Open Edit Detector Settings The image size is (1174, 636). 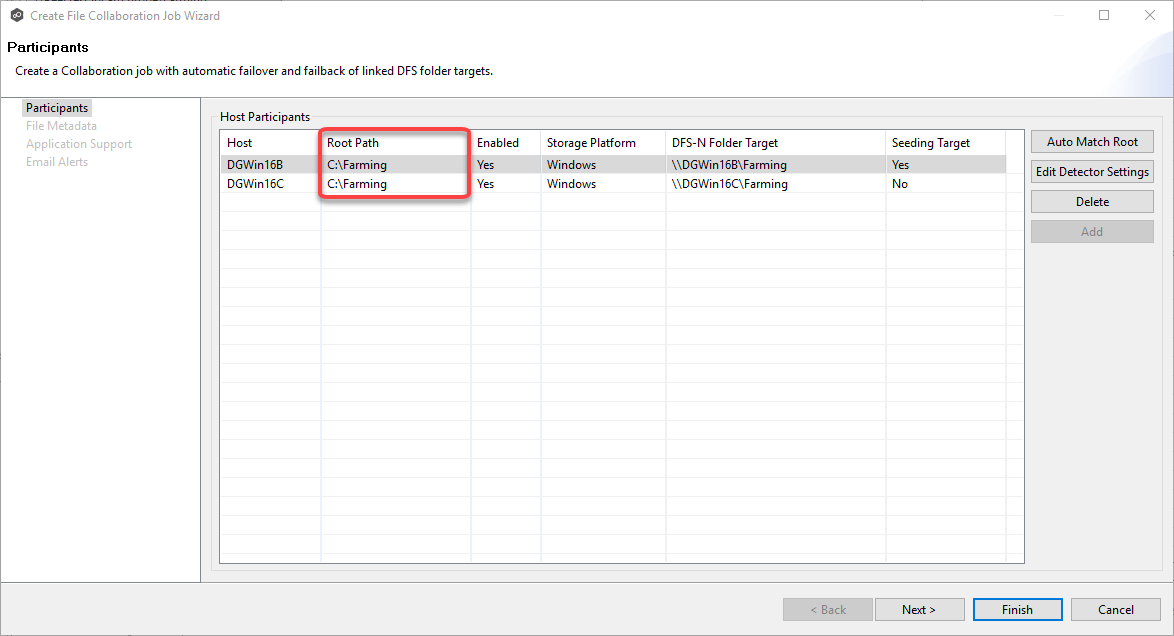click(x=1091, y=171)
